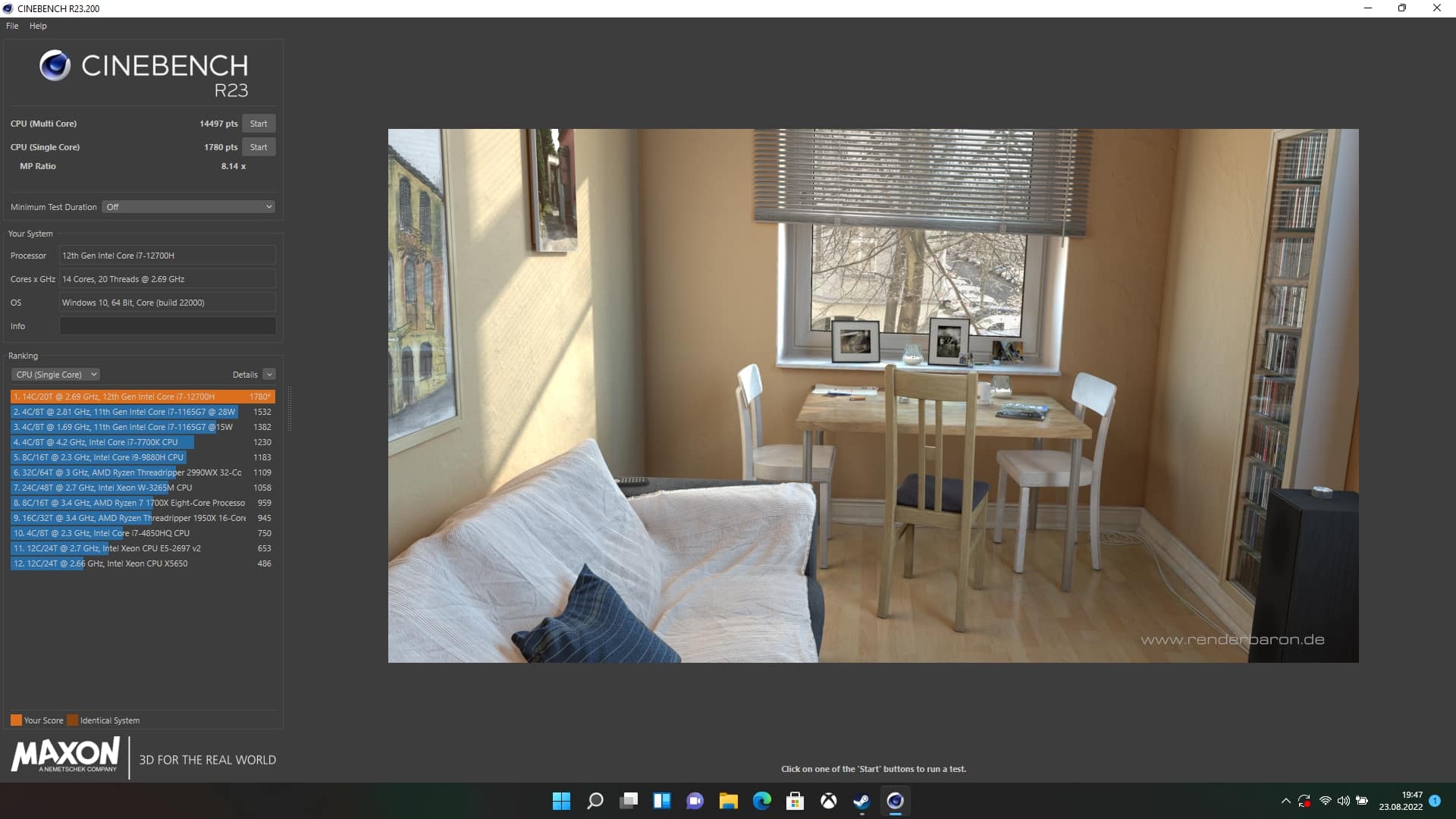This screenshot has width=1456, height=819.
Task: Click the volume speaker tray icon
Action: tap(1343, 801)
